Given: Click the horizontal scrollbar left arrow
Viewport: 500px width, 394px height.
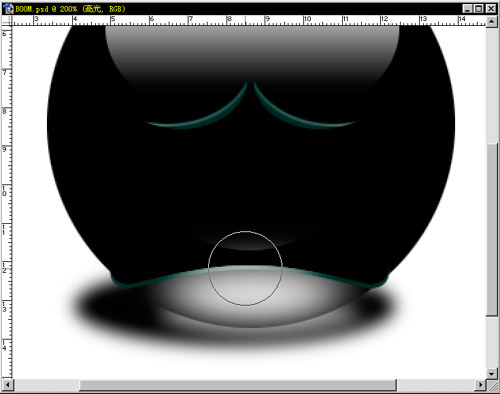Looking at the screenshot, I should point(8,385).
